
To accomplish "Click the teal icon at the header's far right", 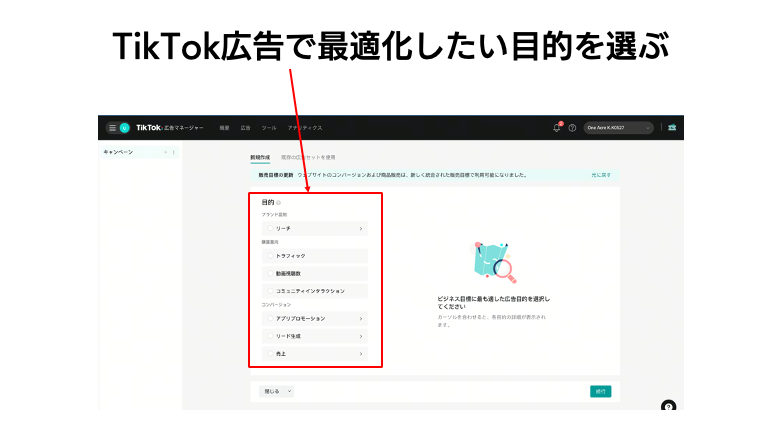I will pyautogui.click(x=672, y=128).
